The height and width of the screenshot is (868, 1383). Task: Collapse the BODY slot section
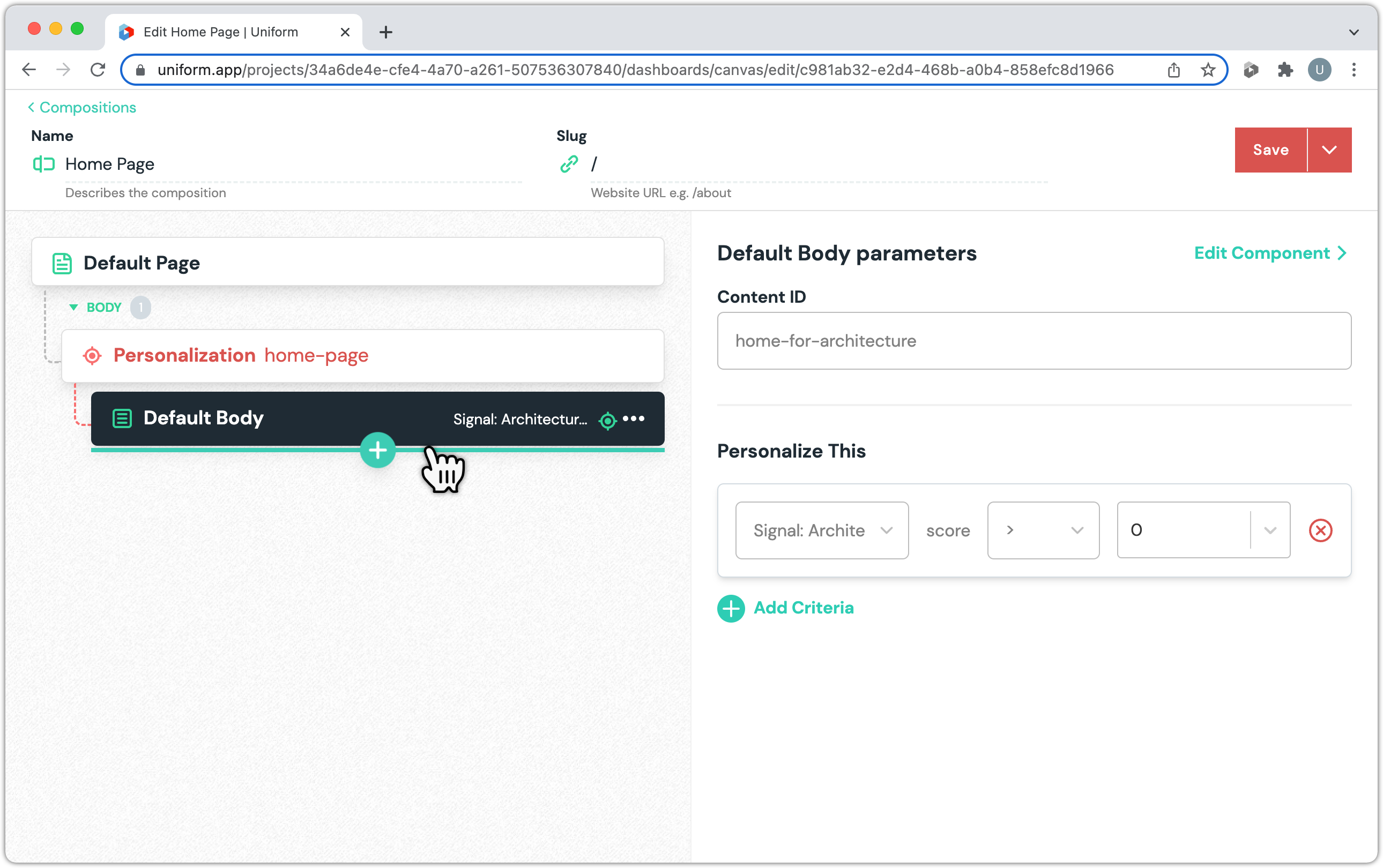(73, 307)
